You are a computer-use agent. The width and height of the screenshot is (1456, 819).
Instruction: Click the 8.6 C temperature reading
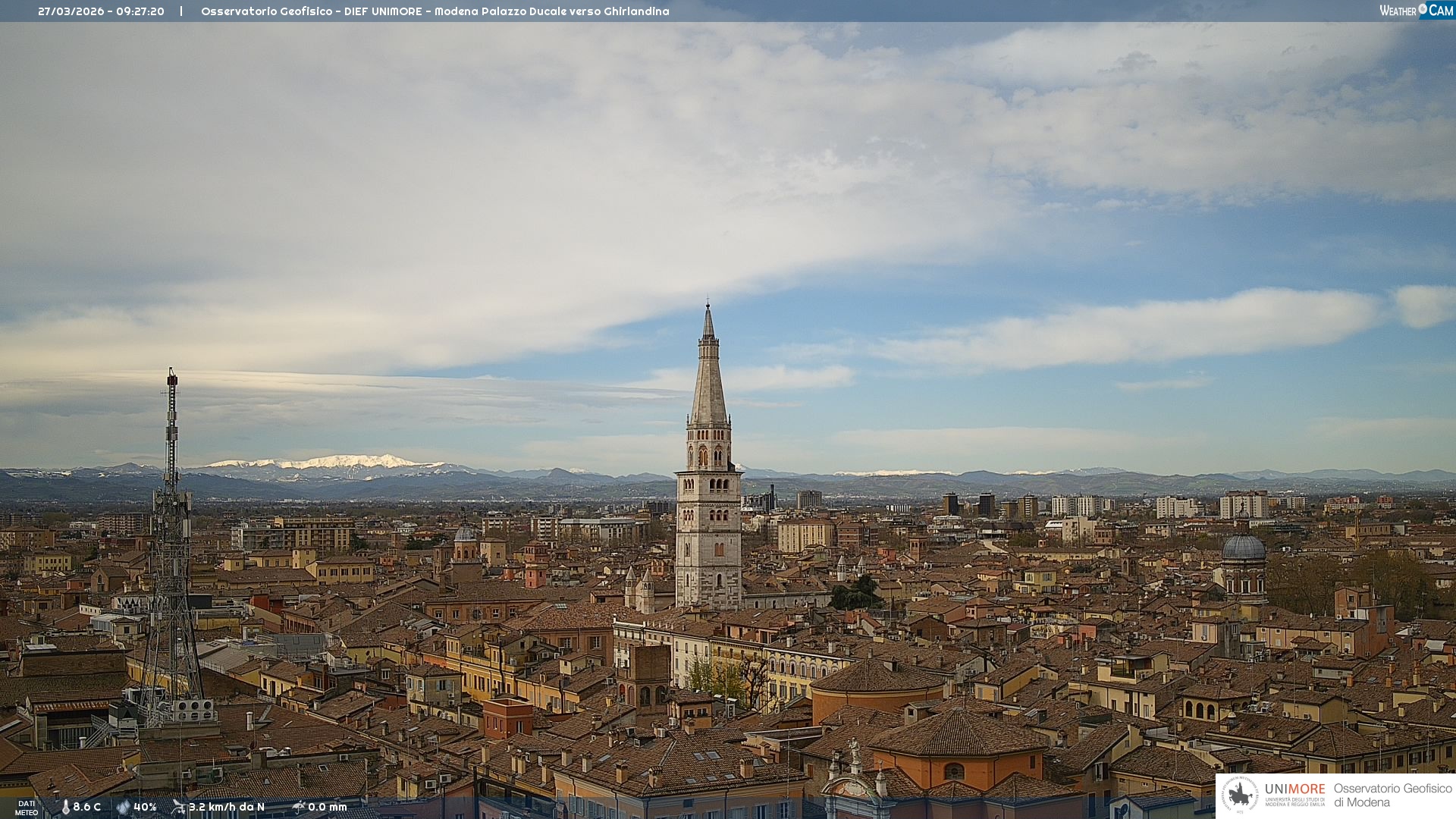(87, 808)
